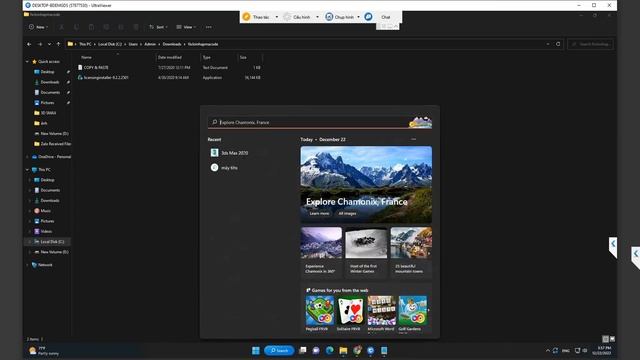This screenshot has height=360, width=640.
Task: Collapse the Quick access tree node
Action: tap(27, 62)
